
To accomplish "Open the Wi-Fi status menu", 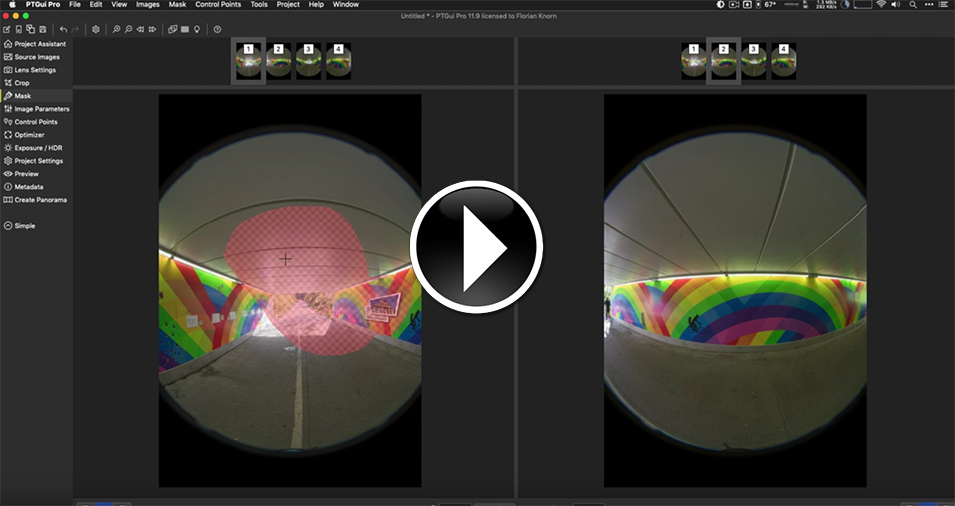I will click(881, 4).
